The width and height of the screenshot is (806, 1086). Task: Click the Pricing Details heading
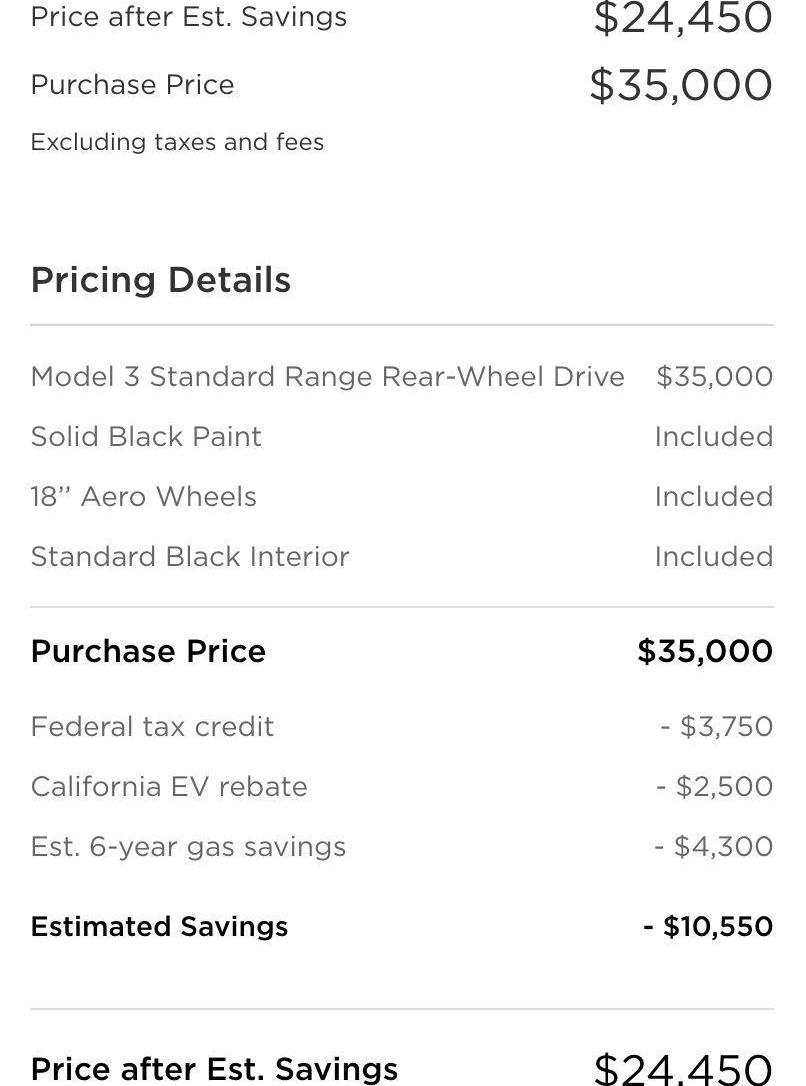(x=161, y=281)
